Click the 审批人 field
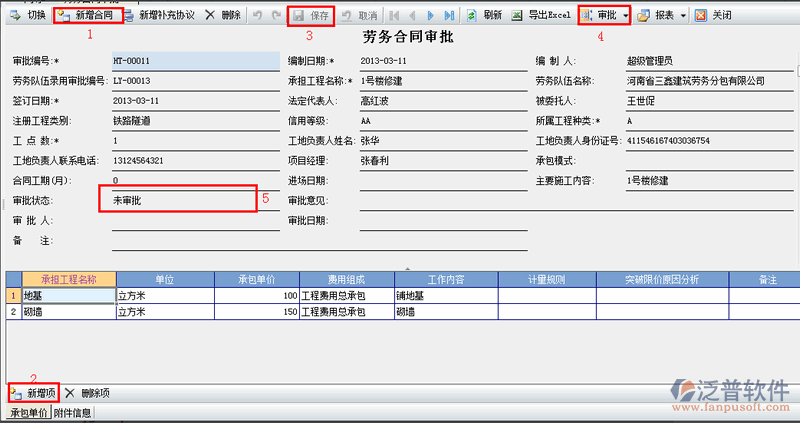Image resolution: width=800 pixels, height=423 pixels. [196, 221]
